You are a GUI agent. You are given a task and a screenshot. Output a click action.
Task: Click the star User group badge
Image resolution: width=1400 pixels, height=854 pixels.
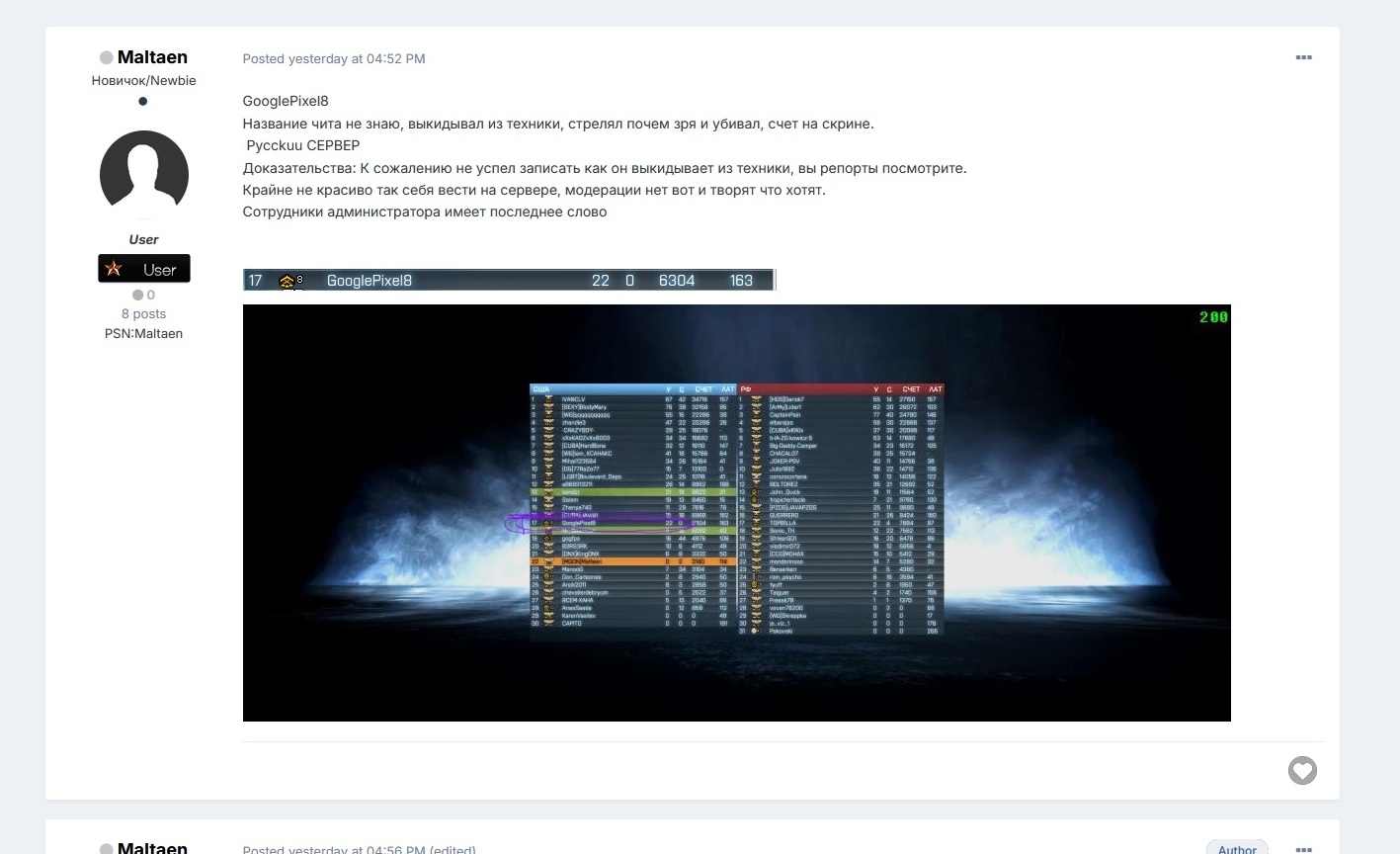pos(144,269)
